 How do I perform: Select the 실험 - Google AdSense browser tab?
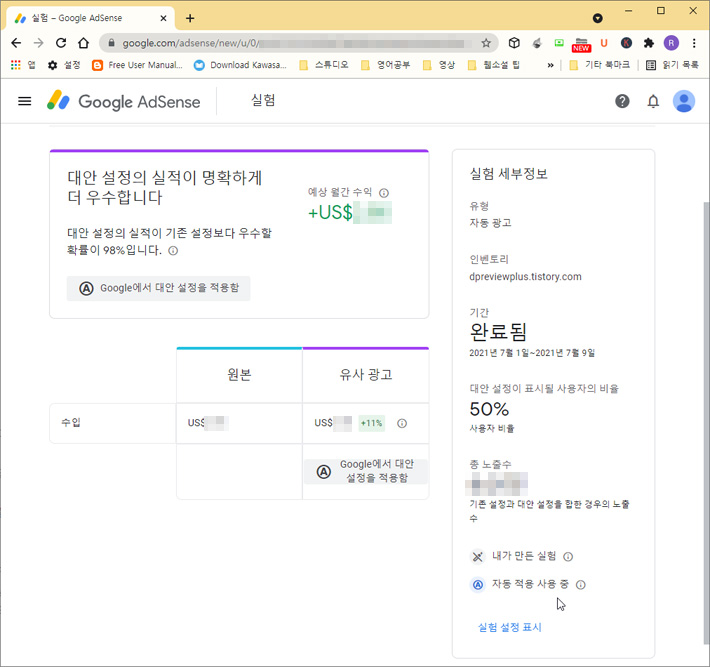pyautogui.click(x=90, y=18)
